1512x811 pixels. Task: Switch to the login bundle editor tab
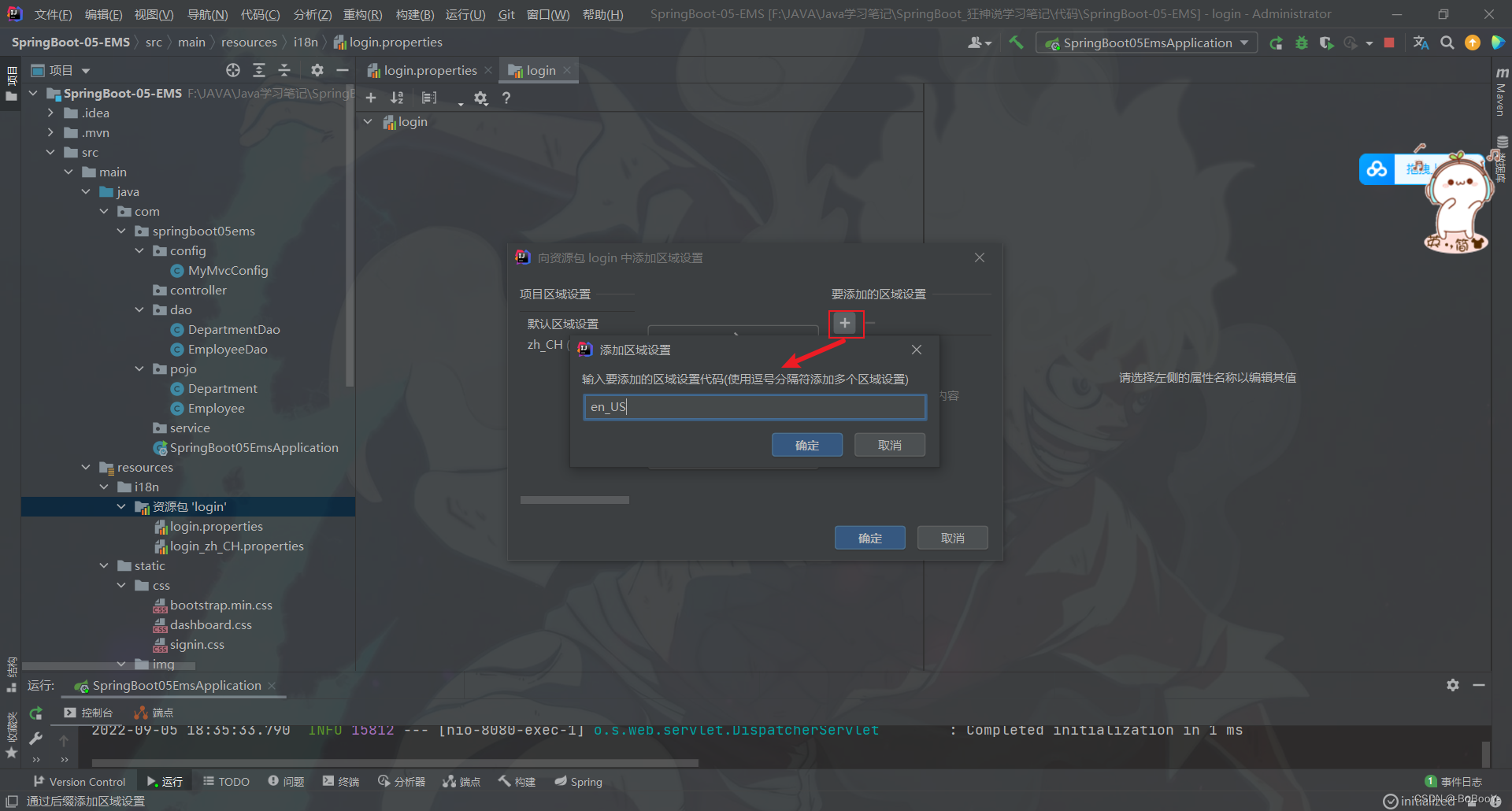(540, 71)
